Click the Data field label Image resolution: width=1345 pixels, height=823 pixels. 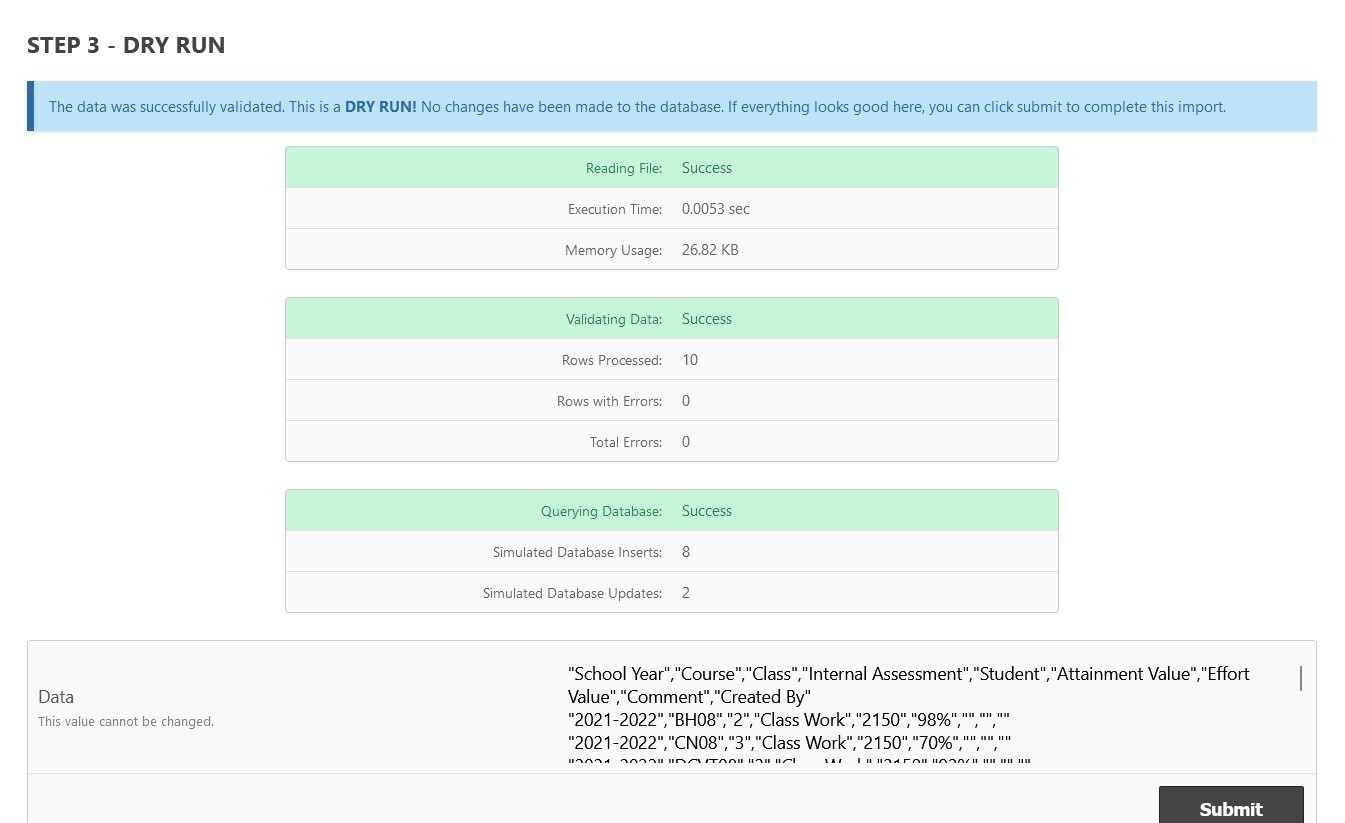pyautogui.click(x=56, y=697)
